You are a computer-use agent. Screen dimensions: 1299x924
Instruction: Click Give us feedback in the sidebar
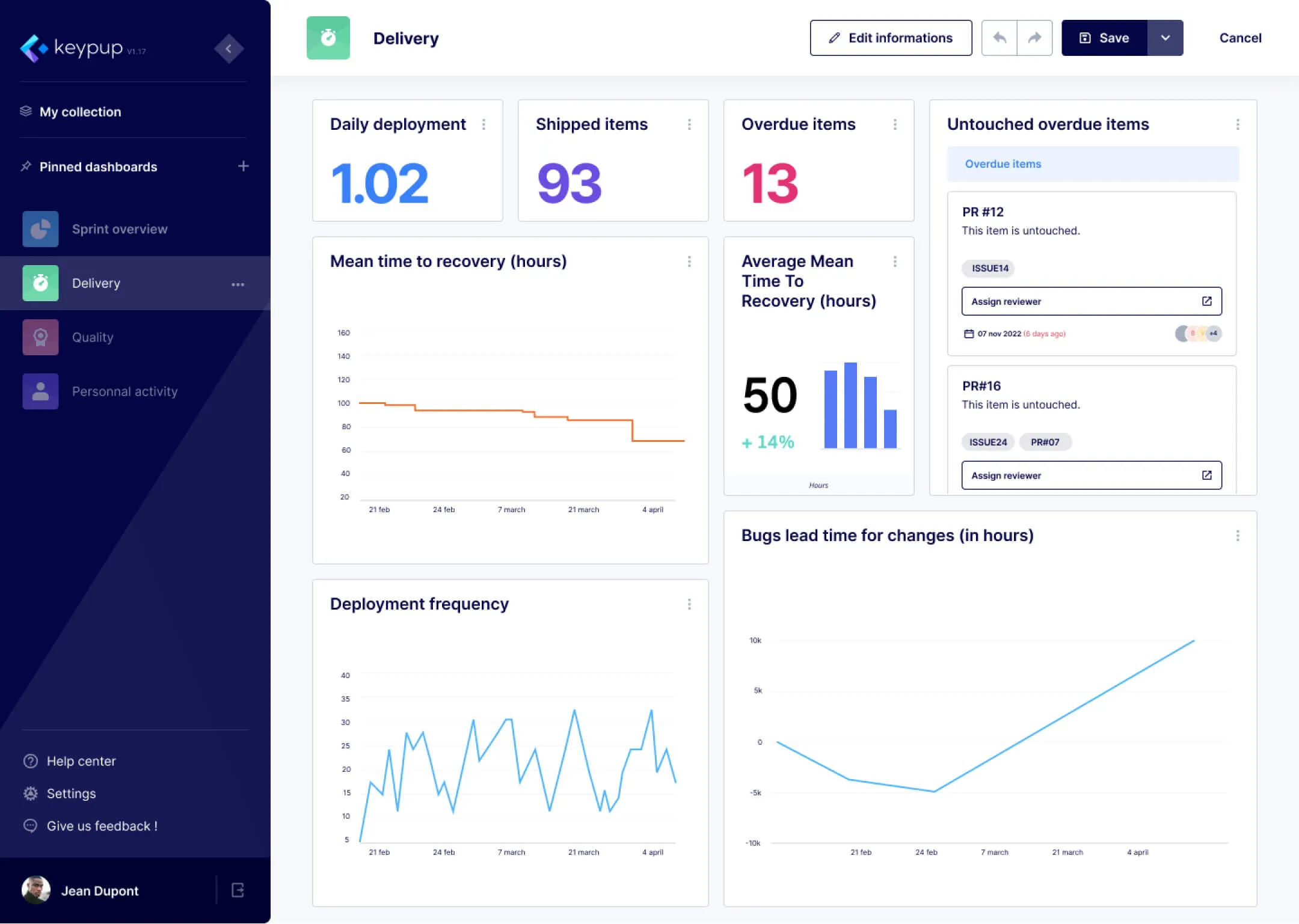click(x=90, y=825)
